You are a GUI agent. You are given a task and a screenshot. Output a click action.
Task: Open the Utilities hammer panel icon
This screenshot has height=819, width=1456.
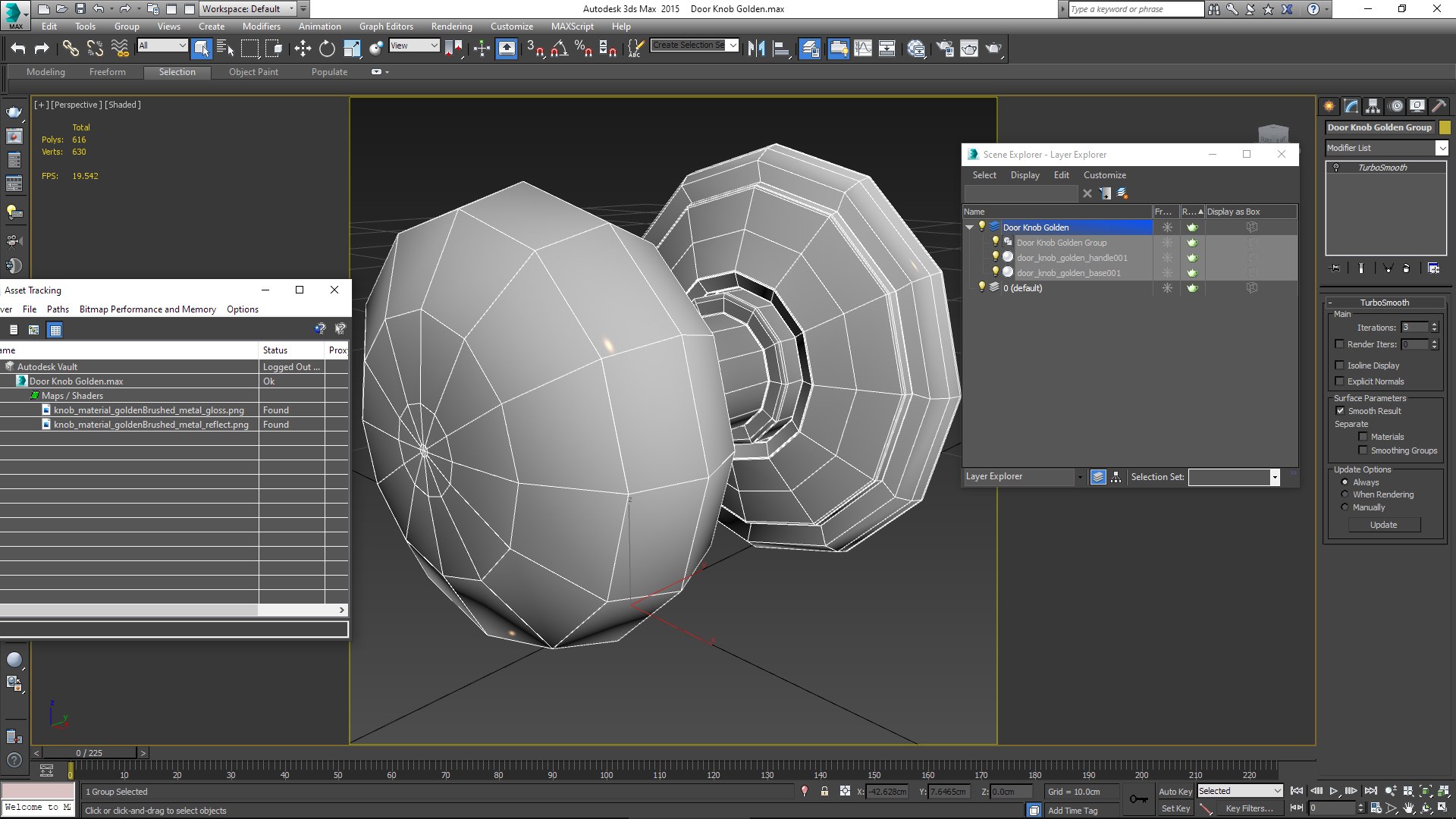[1439, 106]
